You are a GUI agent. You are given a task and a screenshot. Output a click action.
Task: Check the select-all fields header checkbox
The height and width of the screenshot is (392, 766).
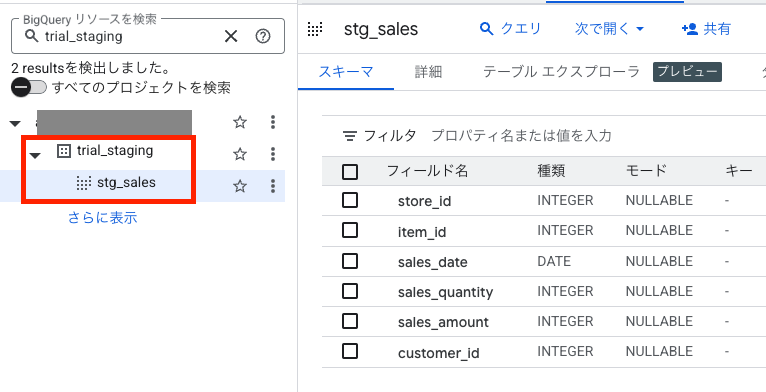pos(350,172)
